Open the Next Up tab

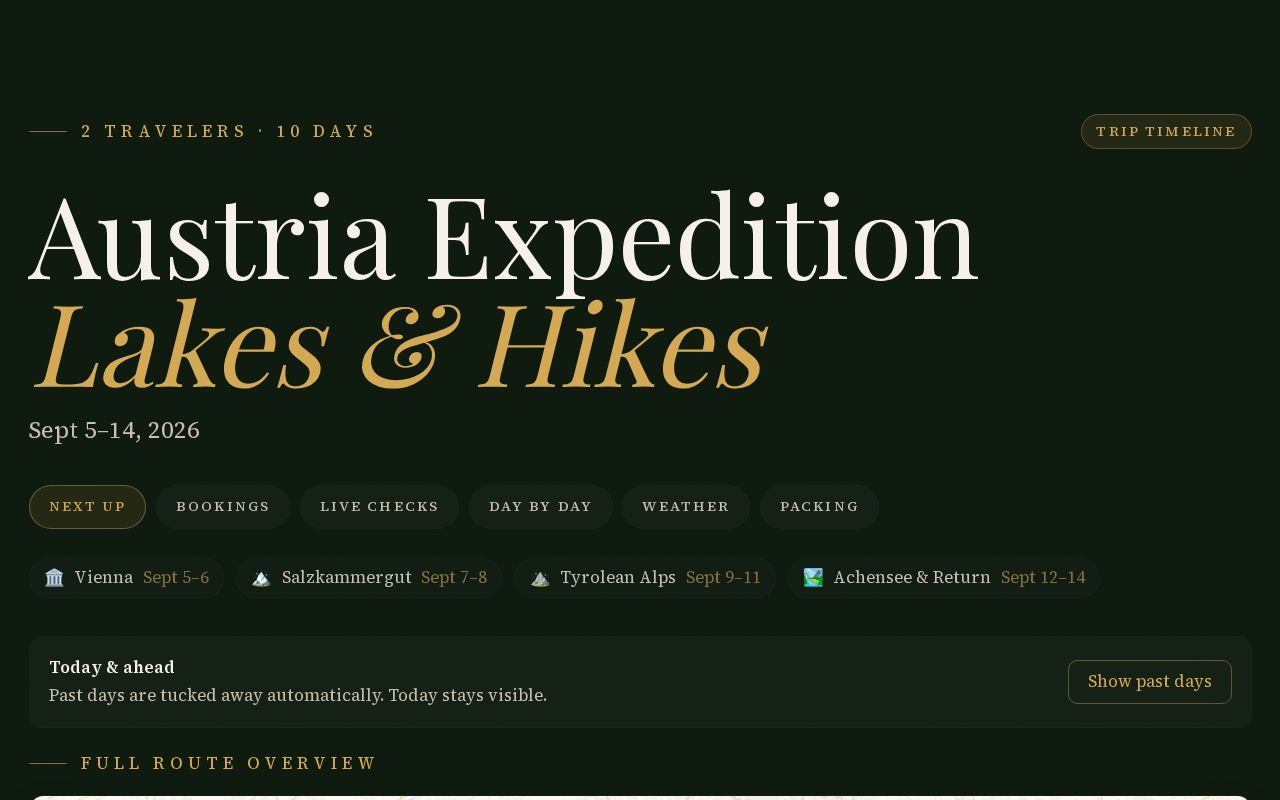pyautogui.click(x=87, y=507)
